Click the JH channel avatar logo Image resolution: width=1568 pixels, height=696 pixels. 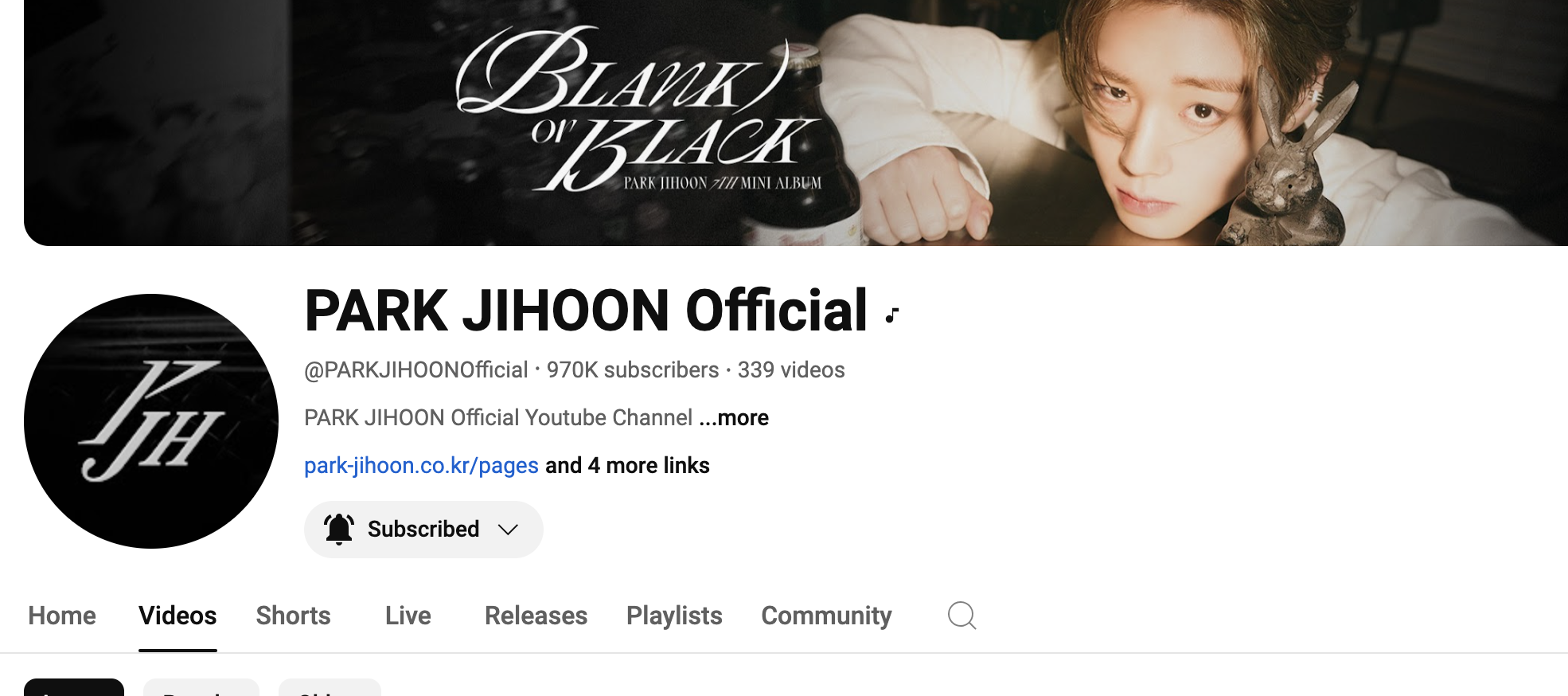click(x=151, y=421)
